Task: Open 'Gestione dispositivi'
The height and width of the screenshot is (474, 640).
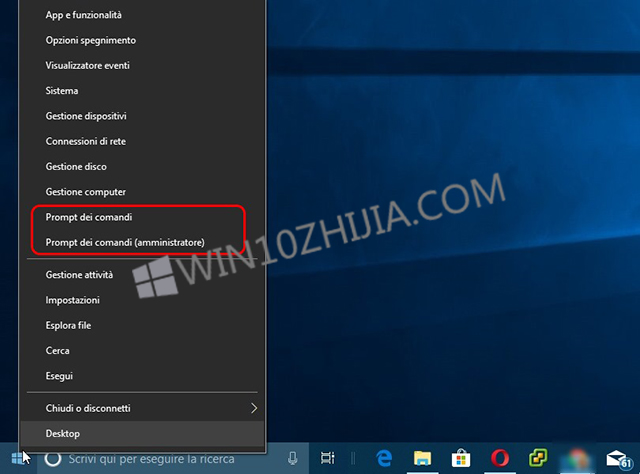Action: coord(142,116)
